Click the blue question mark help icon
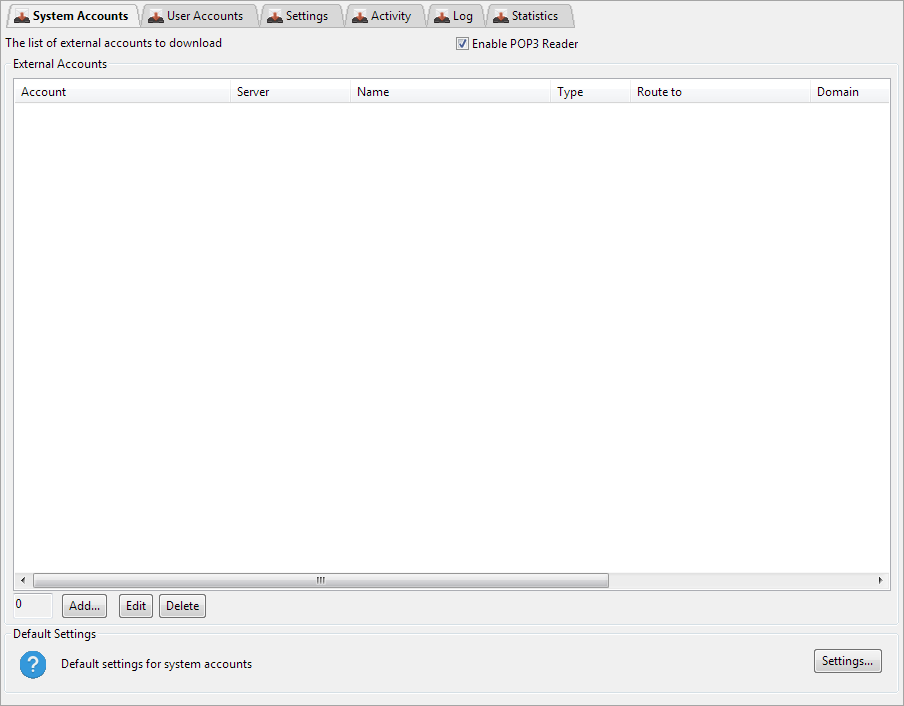Screen dimensions: 904x706 pos(33,664)
